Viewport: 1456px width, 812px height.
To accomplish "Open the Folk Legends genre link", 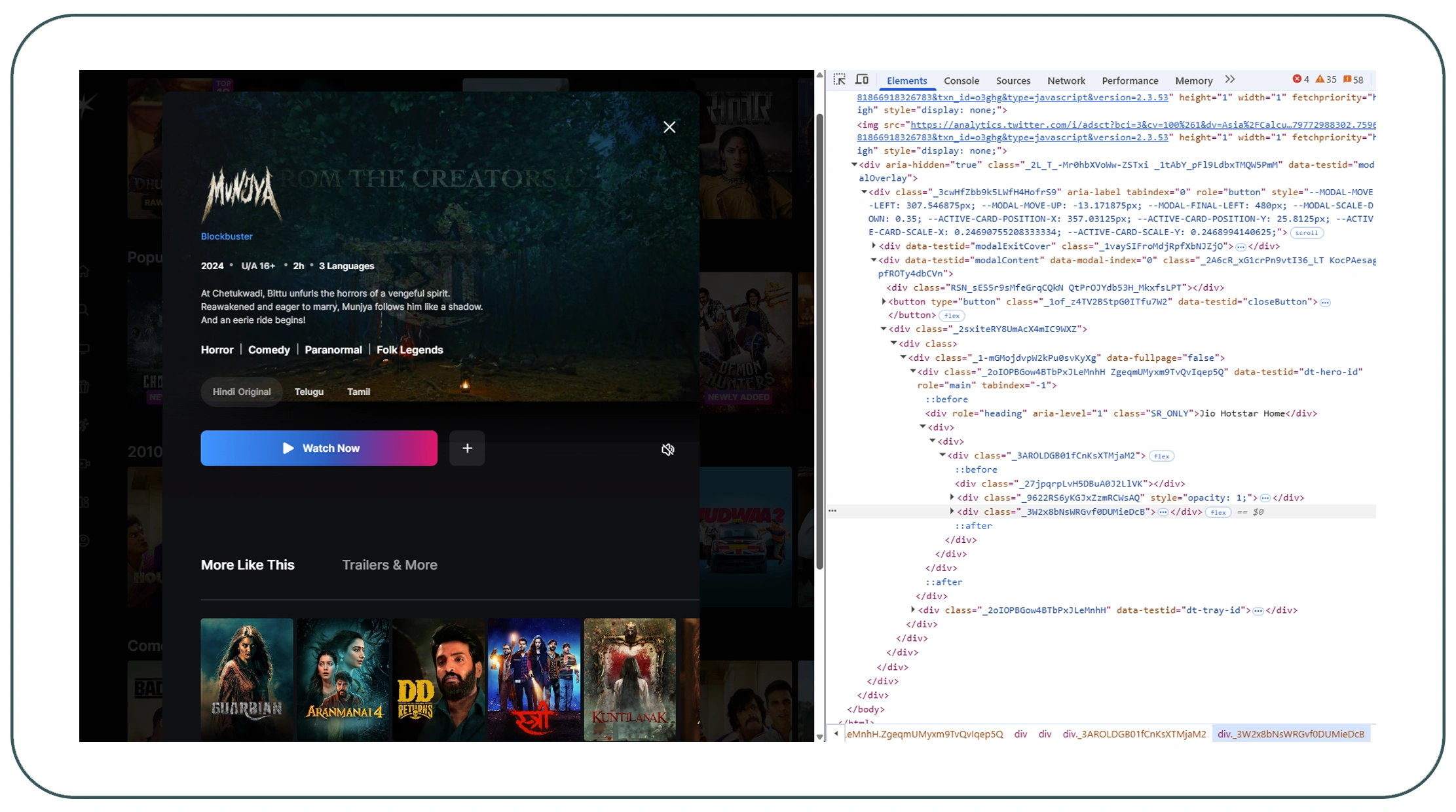I will (x=409, y=350).
